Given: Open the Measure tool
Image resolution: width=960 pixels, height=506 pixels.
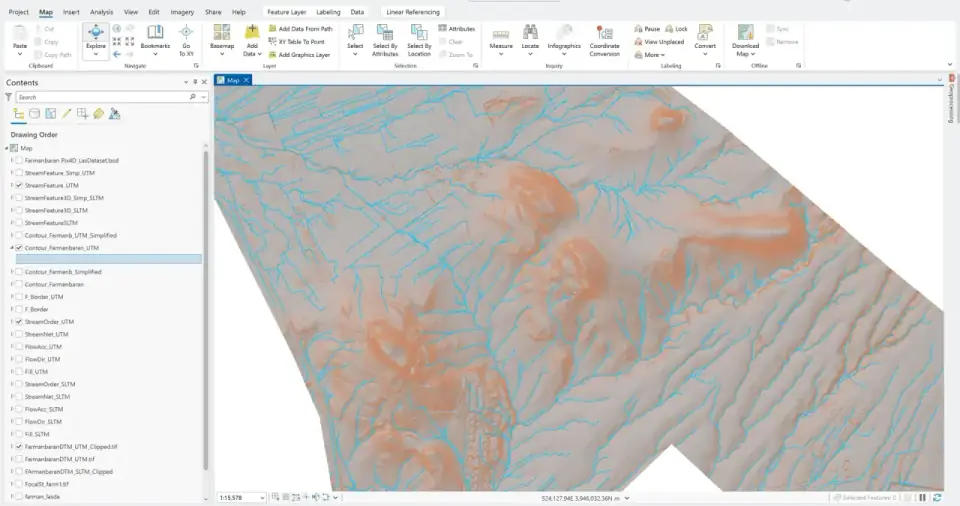Looking at the screenshot, I should 501,40.
